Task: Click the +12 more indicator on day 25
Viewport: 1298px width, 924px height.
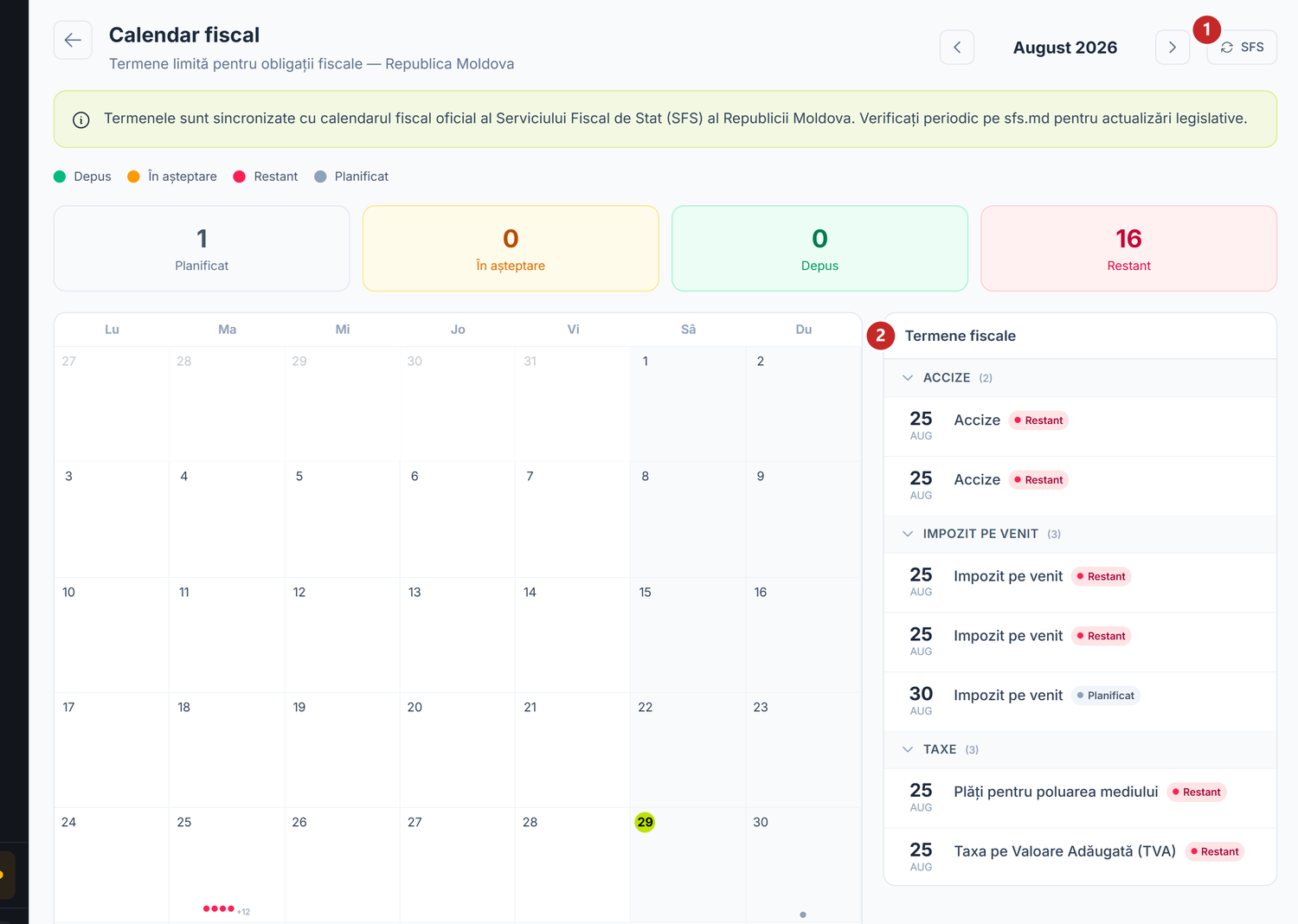Action: (244, 911)
